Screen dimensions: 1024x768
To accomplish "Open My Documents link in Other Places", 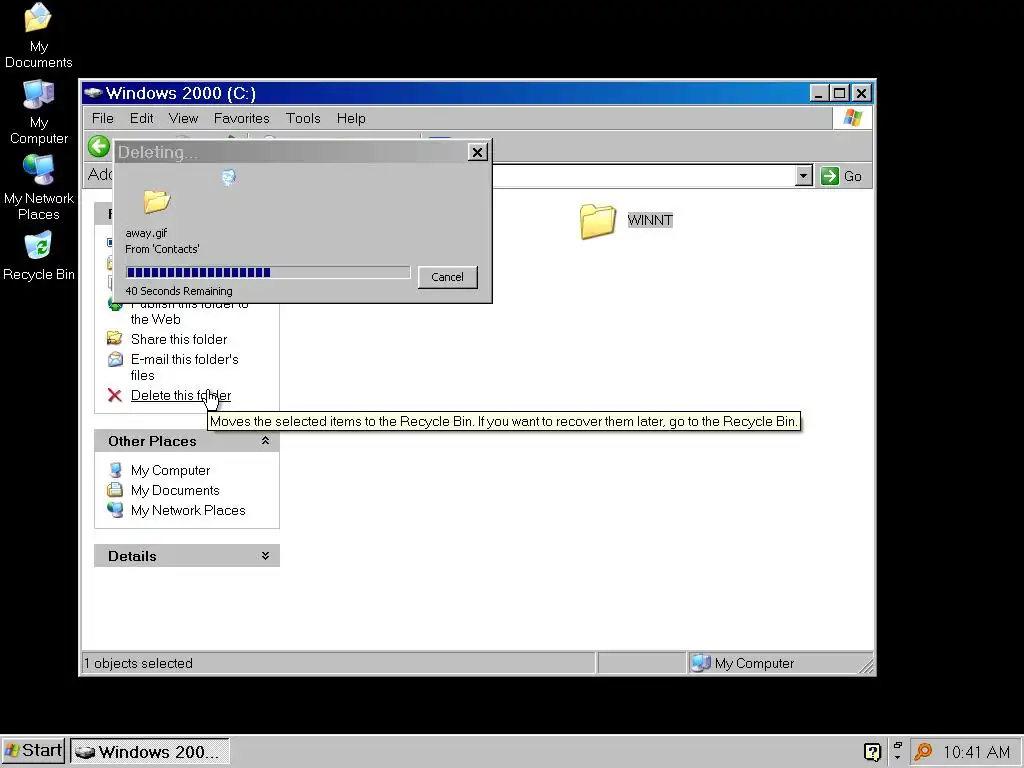I will tap(175, 490).
